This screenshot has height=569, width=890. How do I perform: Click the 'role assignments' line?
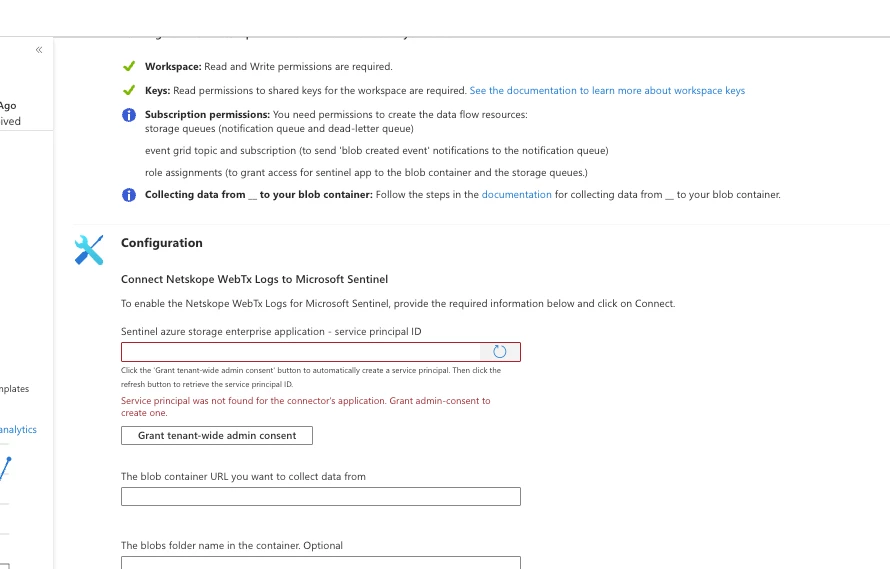pos(366,172)
